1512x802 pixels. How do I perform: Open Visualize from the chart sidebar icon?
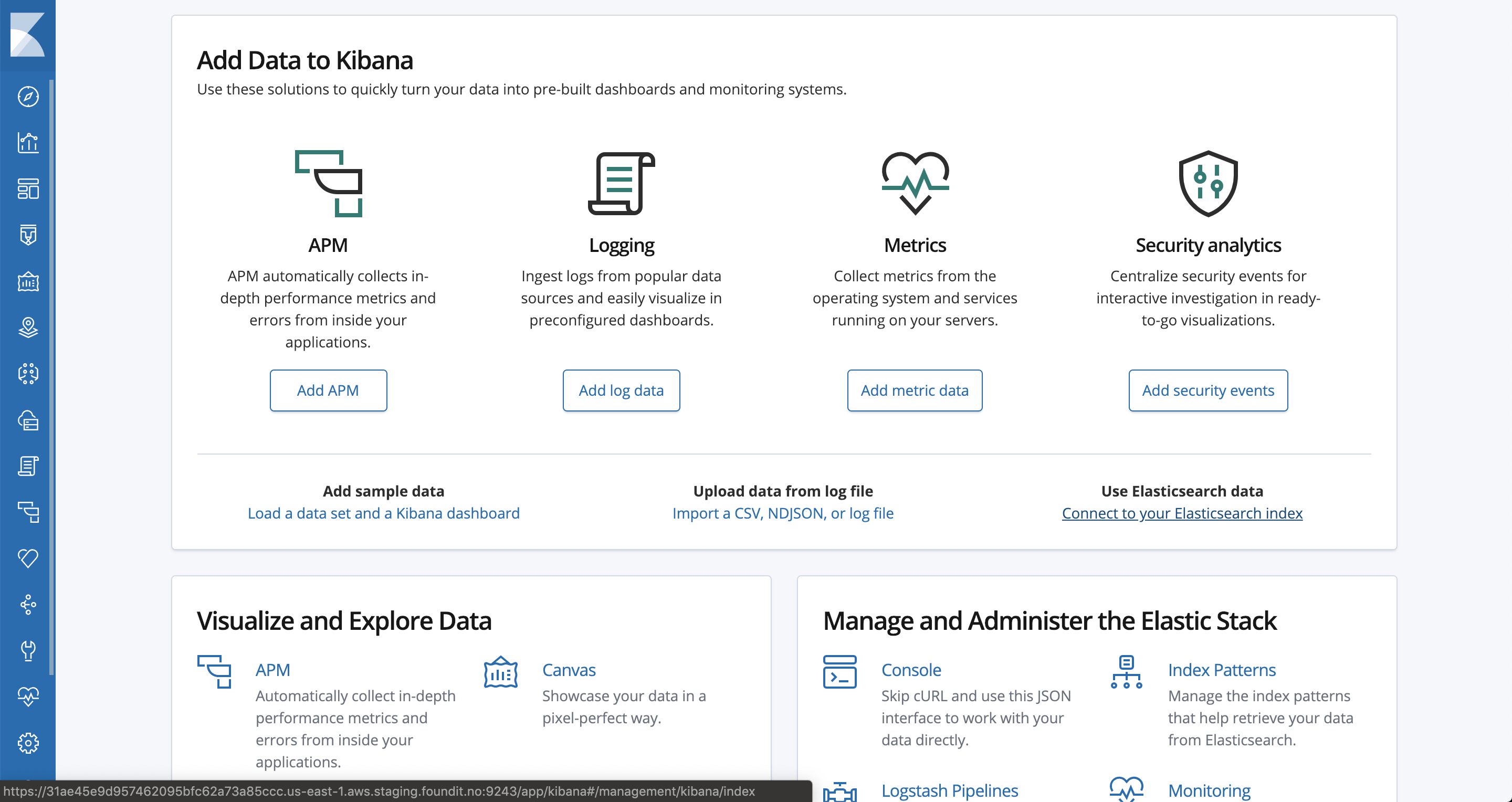pyautogui.click(x=28, y=143)
